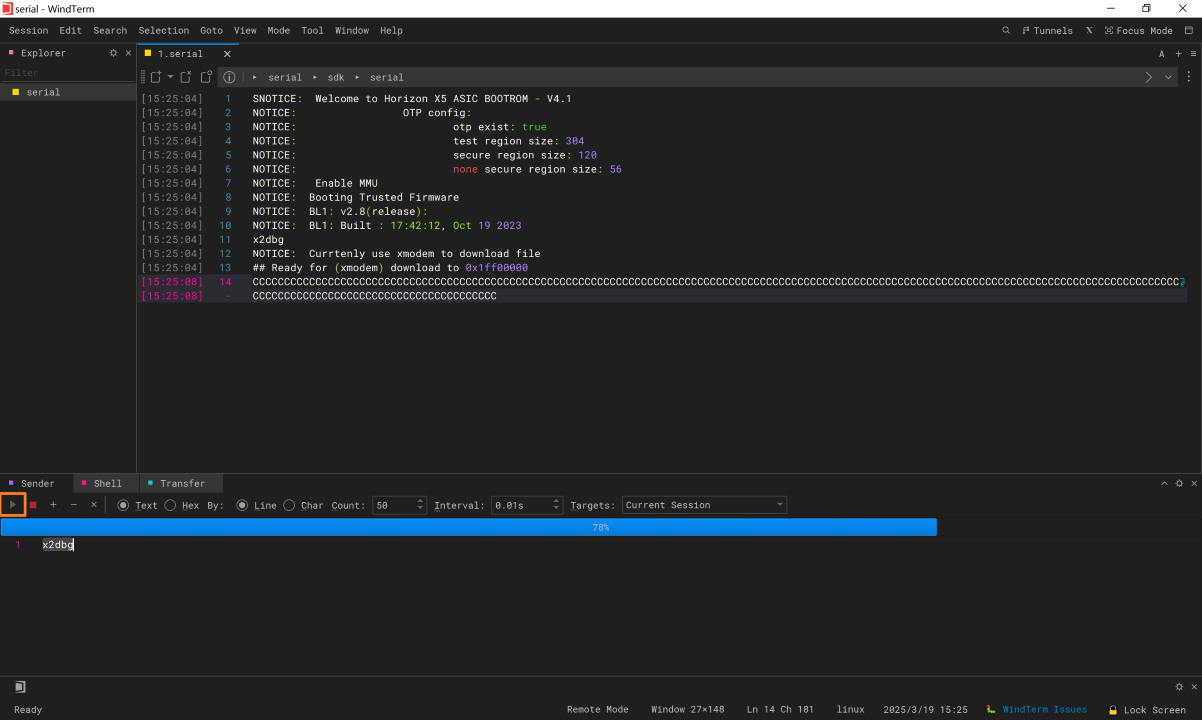The width and height of the screenshot is (1202, 720).
Task: Enable Focus Mode
Action: click(1138, 31)
